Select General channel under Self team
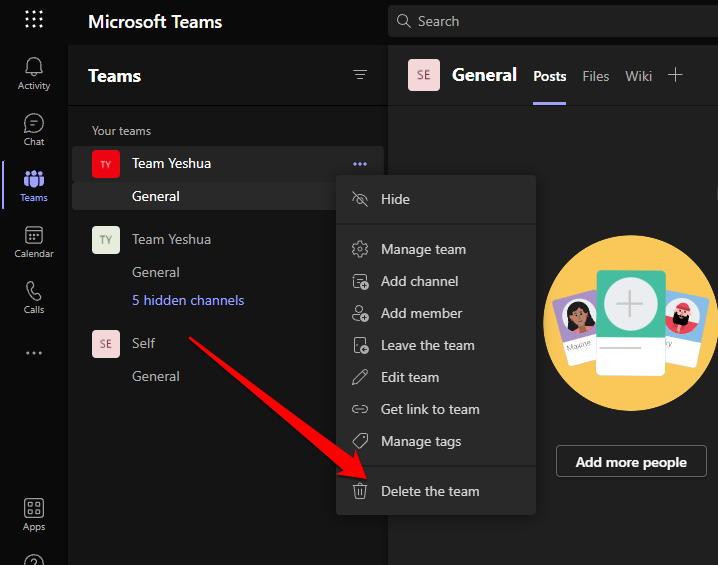 tap(156, 376)
